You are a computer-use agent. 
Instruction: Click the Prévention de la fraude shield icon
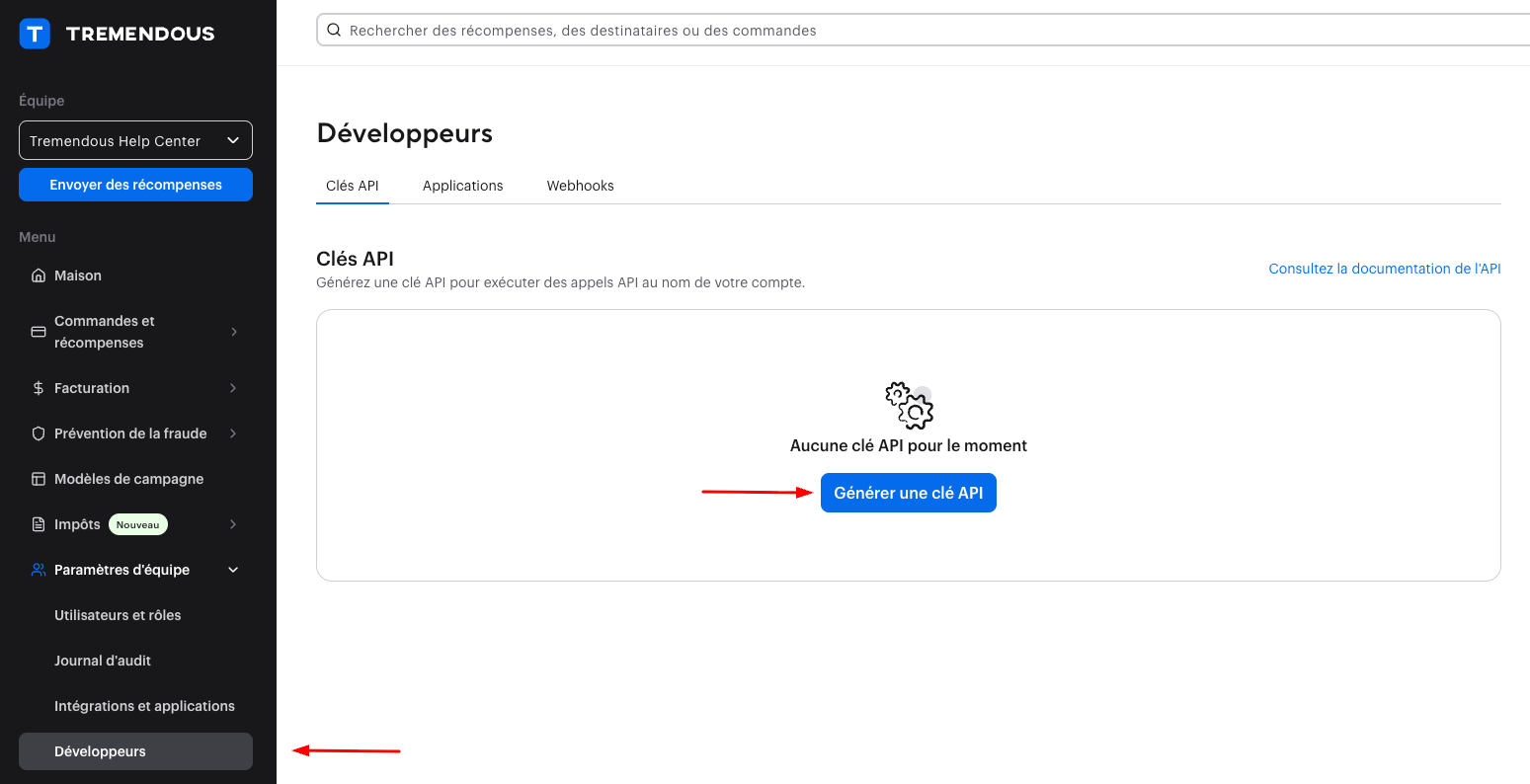tap(39, 433)
